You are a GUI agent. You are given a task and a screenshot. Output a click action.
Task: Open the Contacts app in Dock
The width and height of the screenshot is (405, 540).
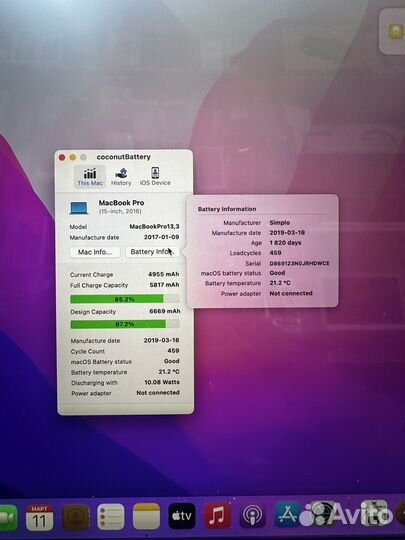76,517
